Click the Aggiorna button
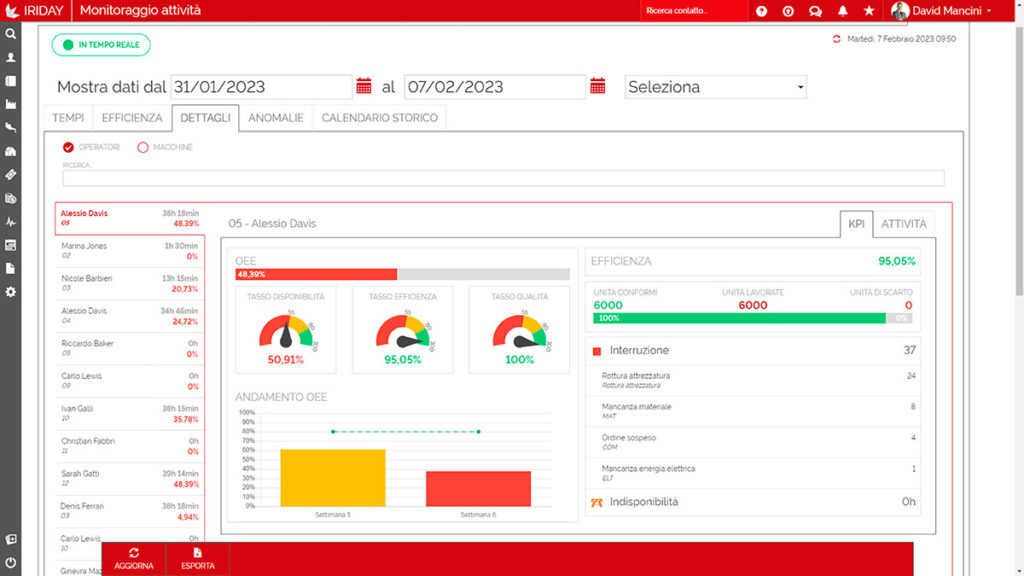 [x=134, y=559]
